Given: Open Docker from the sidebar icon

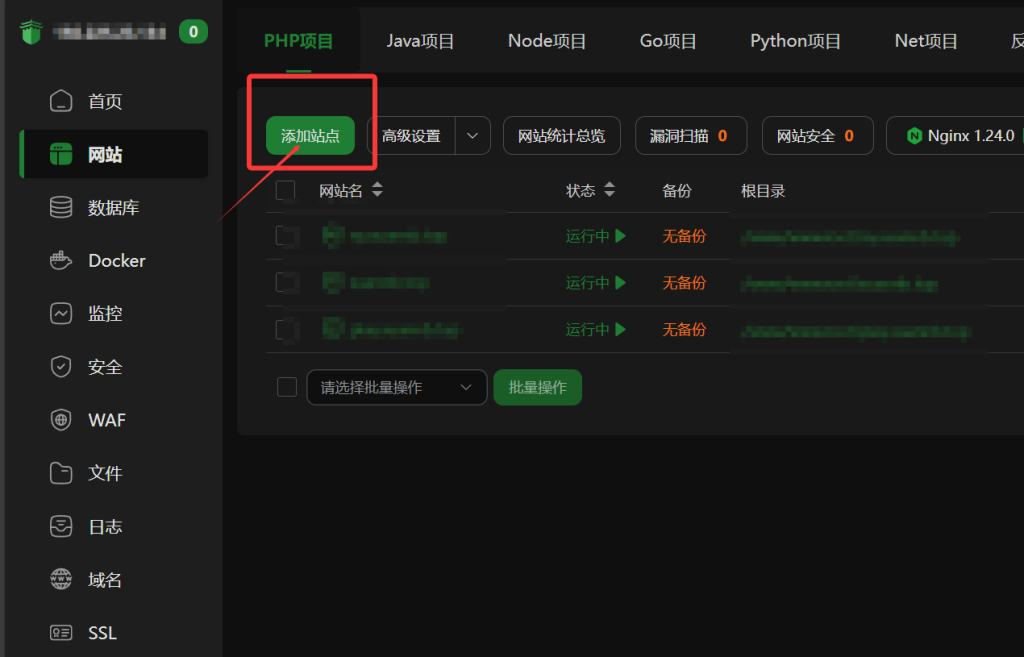Looking at the screenshot, I should click(61, 260).
